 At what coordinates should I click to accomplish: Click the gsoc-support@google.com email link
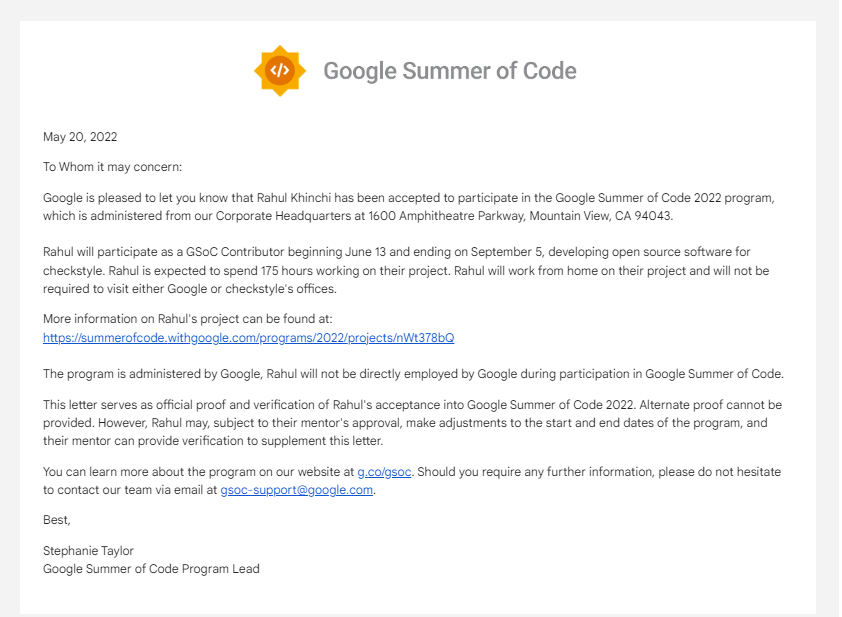pyautogui.click(x=296, y=490)
